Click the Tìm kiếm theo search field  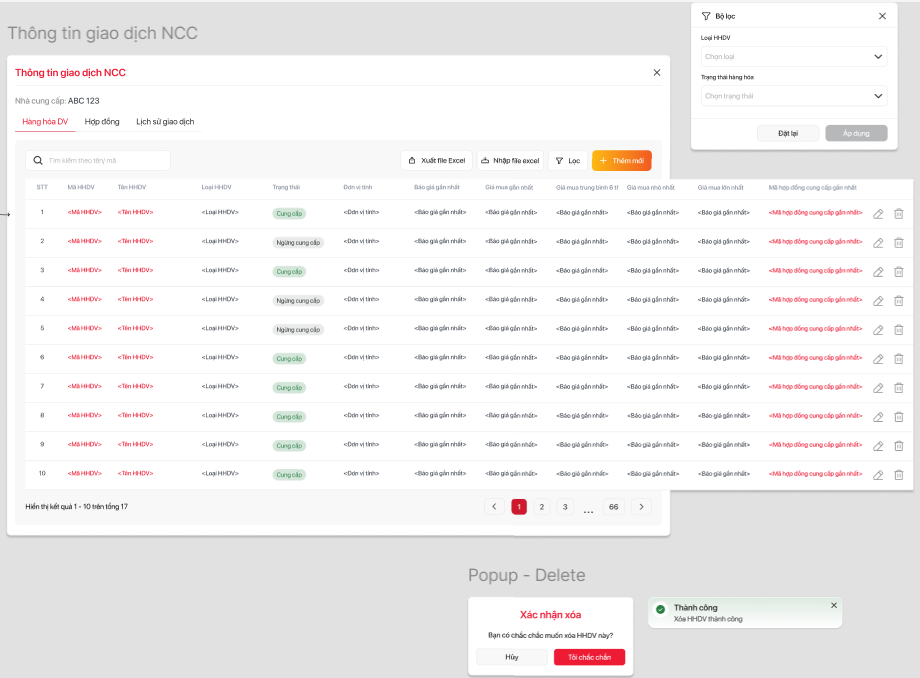[x=105, y=160]
